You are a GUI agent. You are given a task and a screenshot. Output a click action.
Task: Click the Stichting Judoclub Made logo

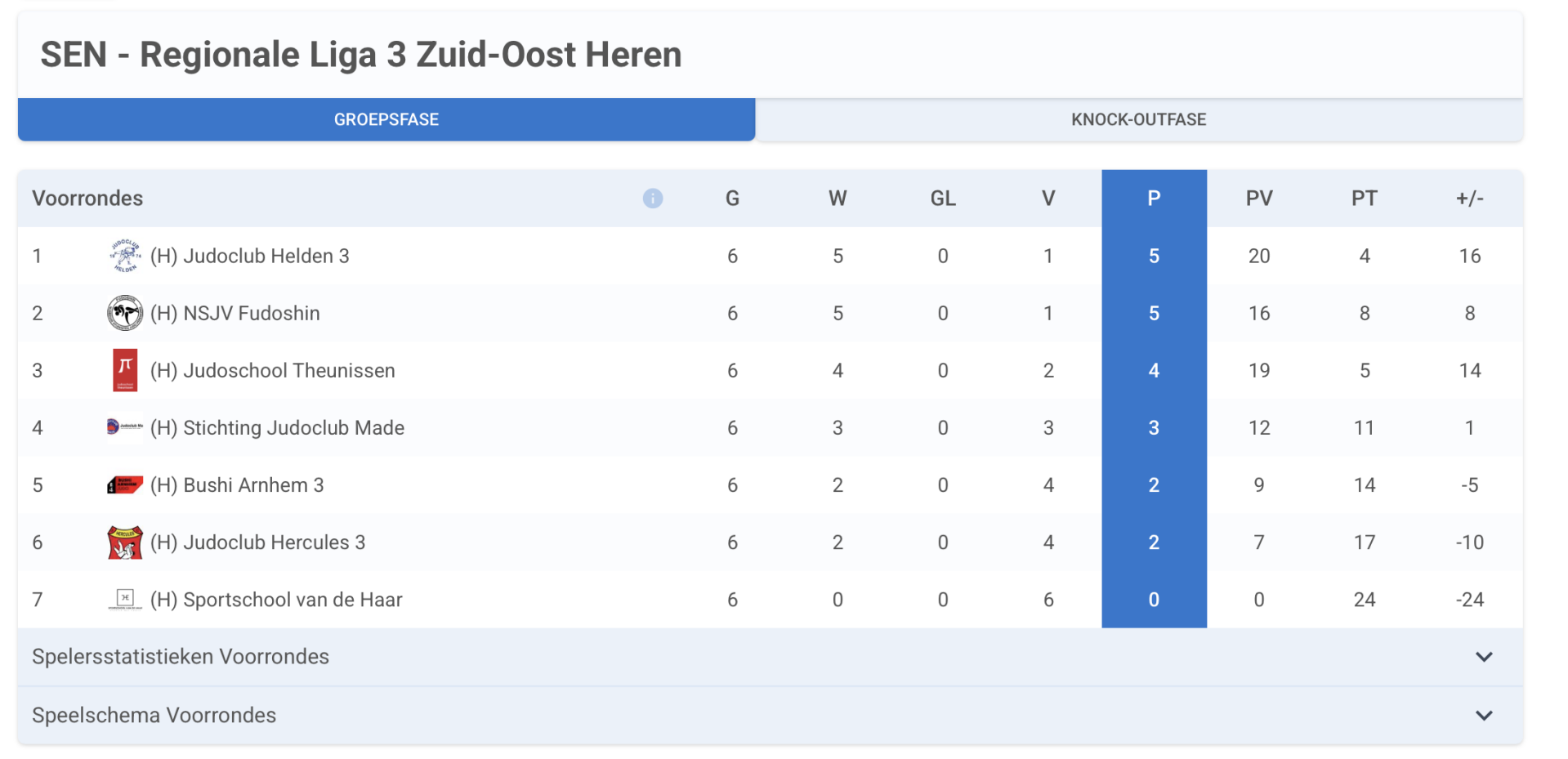[125, 426]
